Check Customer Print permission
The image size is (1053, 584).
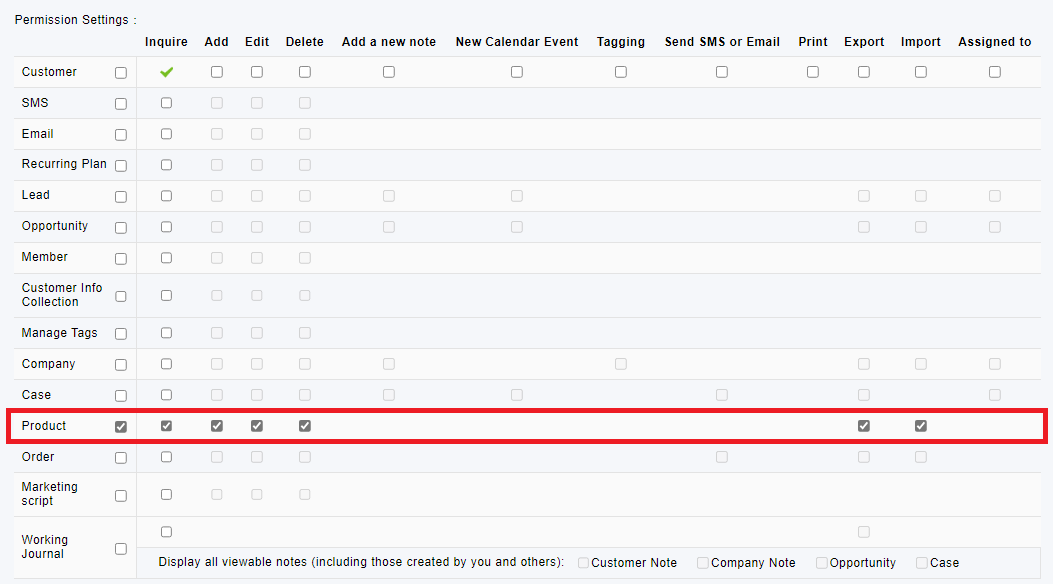tap(813, 72)
